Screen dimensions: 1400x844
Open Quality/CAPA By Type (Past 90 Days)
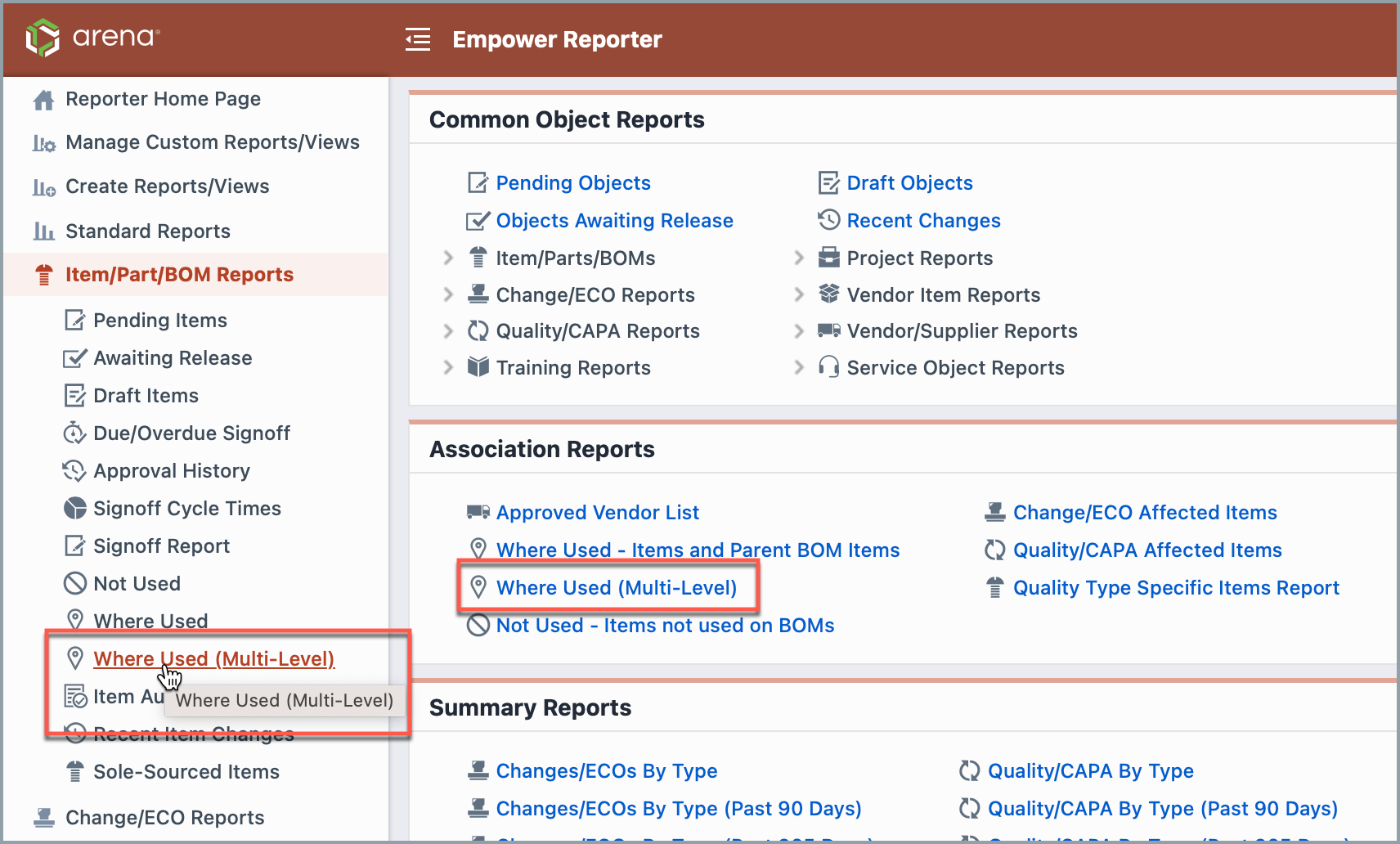(x=1162, y=808)
